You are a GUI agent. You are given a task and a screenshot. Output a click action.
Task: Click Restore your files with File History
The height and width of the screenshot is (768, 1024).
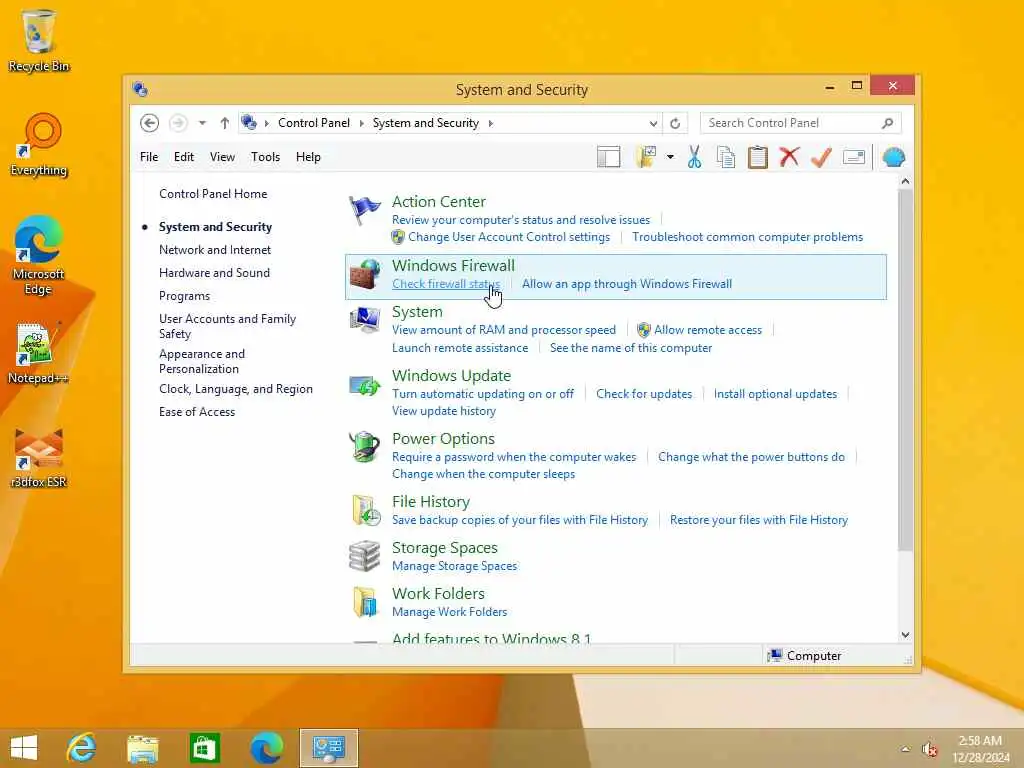pos(759,520)
